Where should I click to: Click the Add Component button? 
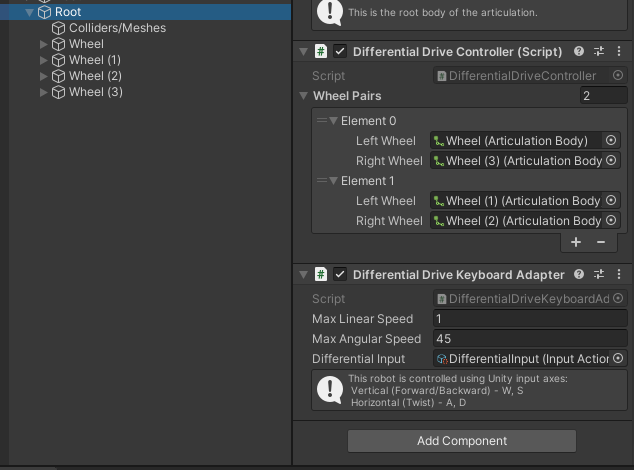coord(462,441)
